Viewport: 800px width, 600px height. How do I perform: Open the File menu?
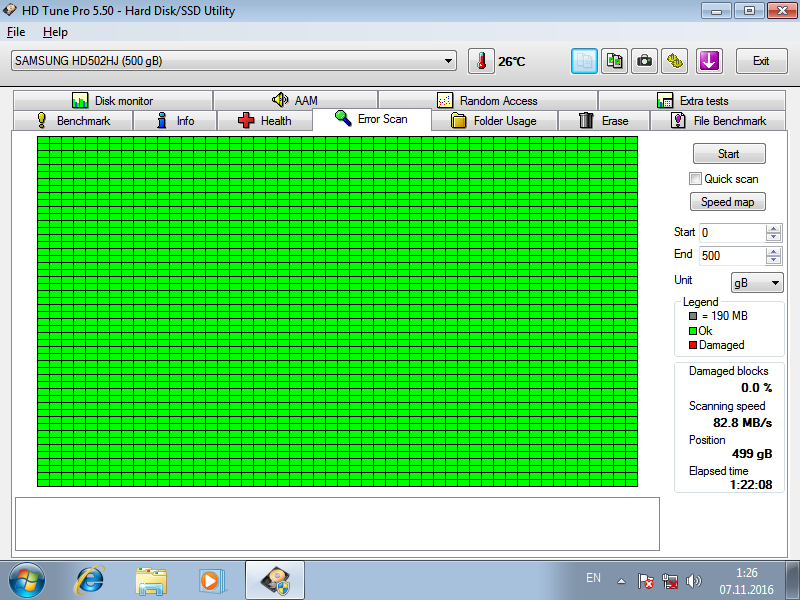(16, 32)
